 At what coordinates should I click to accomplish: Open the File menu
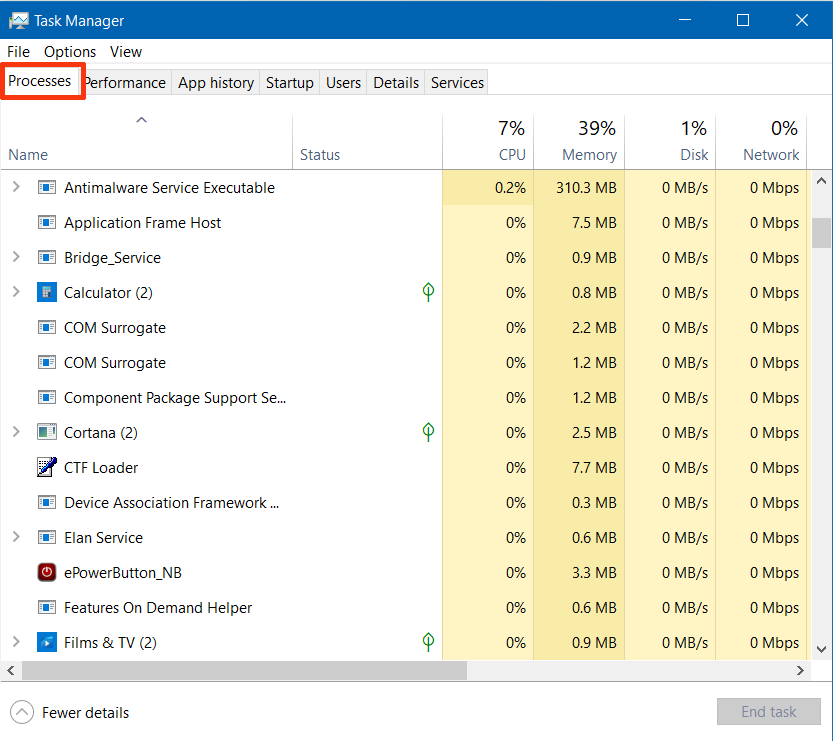click(19, 52)
